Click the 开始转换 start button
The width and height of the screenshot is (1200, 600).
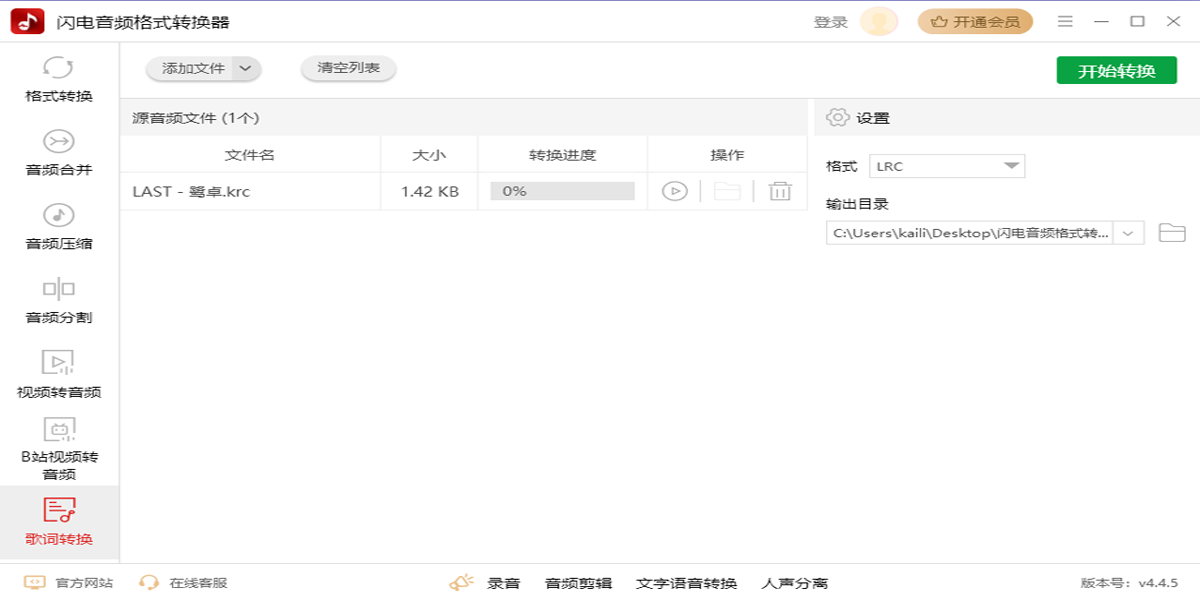pos(1117,70)
